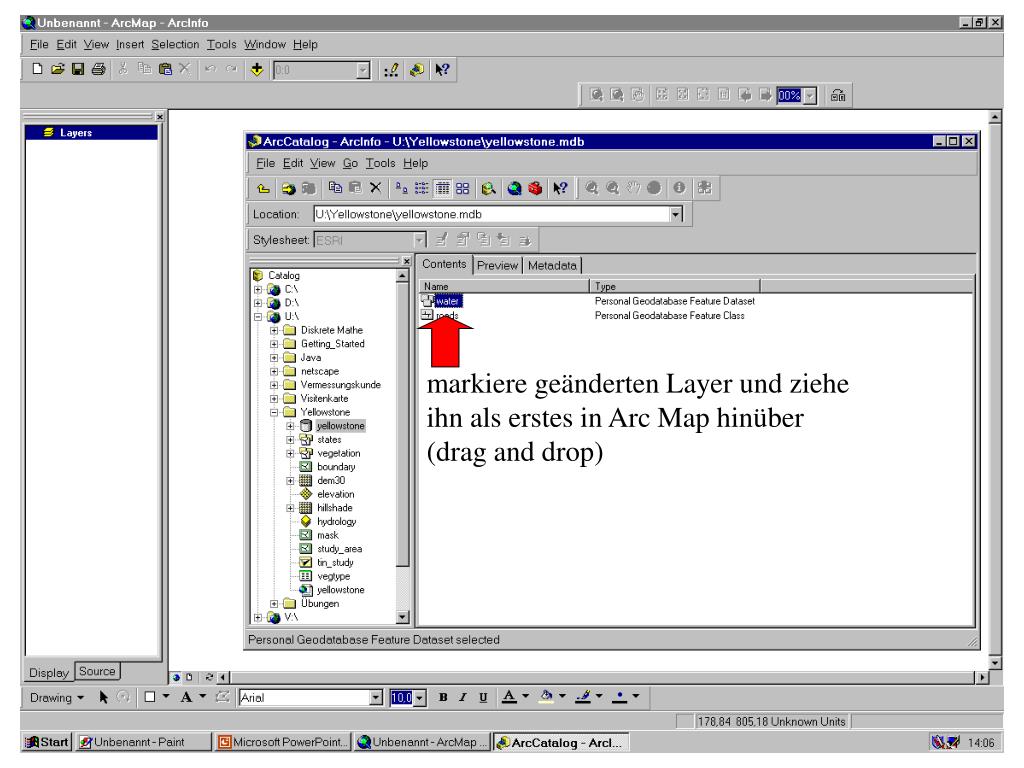Click the refresh view icon near scrollbar
Image resolution: width=1024 pixels, height=768 pixels.
pos(210,677)
